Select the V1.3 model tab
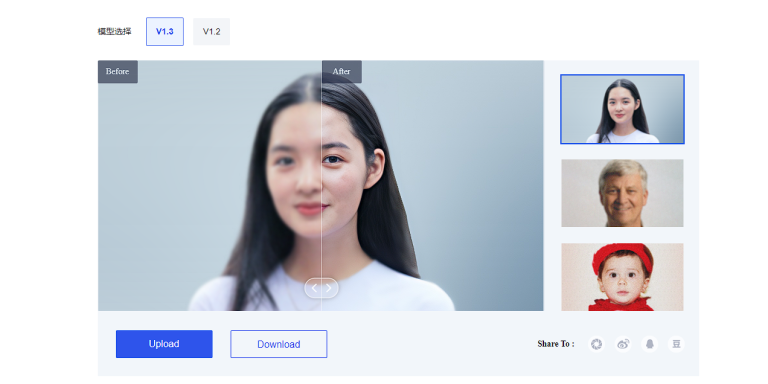Image resolution: width=768 pixels, height=384 pixels. 165,32
